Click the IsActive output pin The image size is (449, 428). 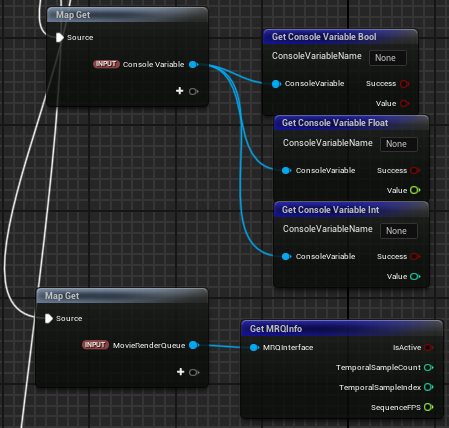[429, 347]
